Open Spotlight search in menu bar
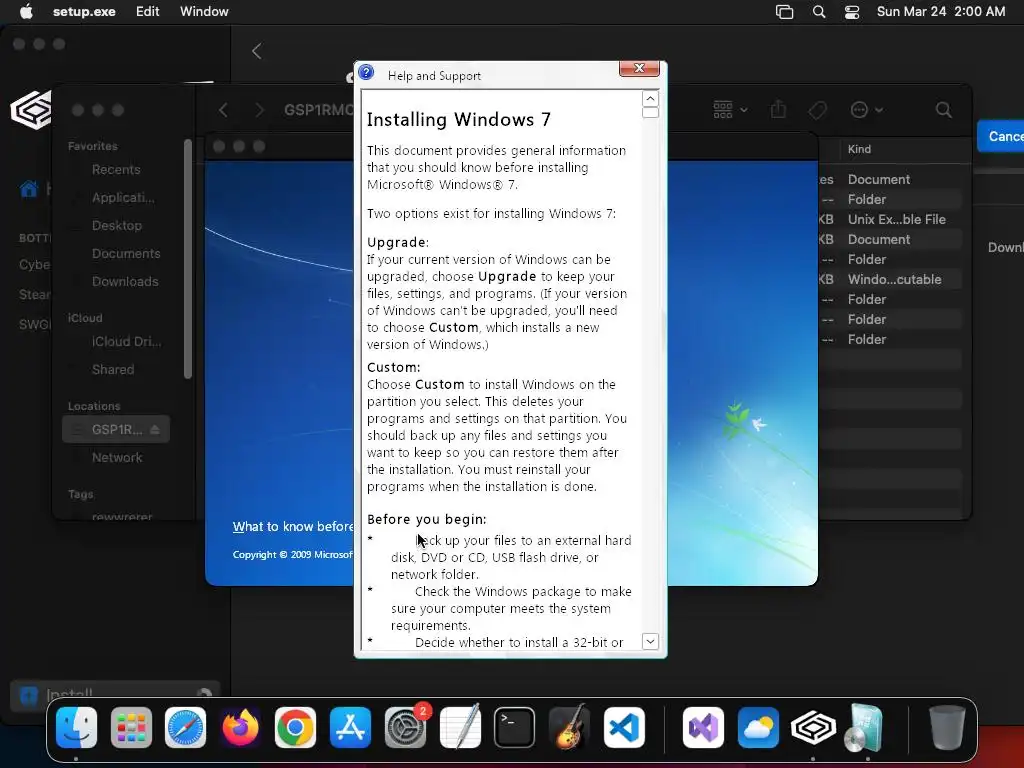 tap(819, 12)
